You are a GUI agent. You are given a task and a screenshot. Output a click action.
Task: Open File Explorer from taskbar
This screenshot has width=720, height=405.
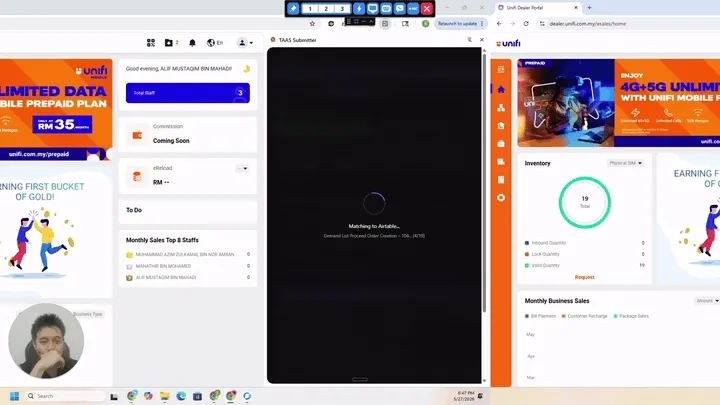pyautogui.click(x=164, y=396)
